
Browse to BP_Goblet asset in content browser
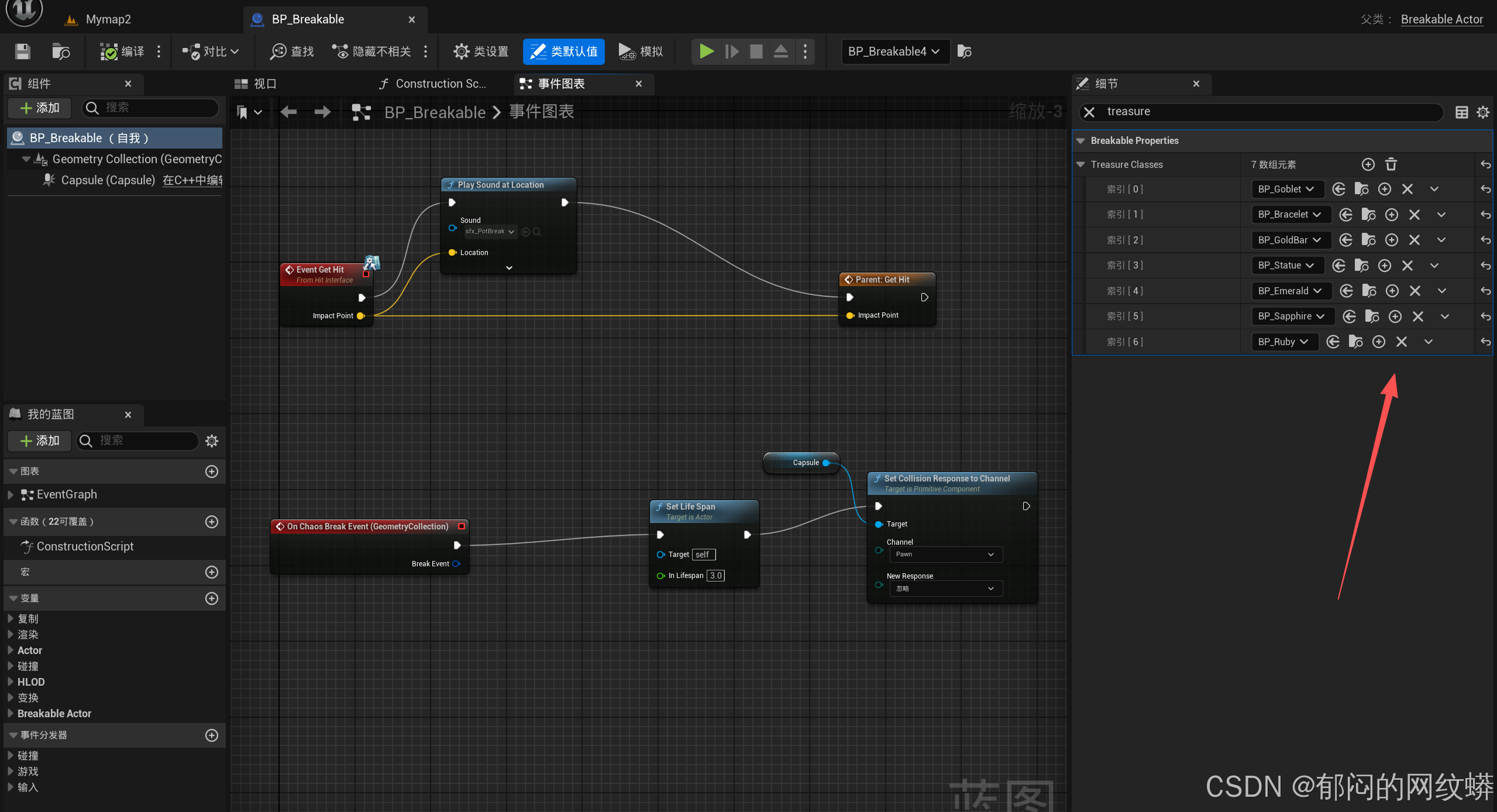point(1362,189)
